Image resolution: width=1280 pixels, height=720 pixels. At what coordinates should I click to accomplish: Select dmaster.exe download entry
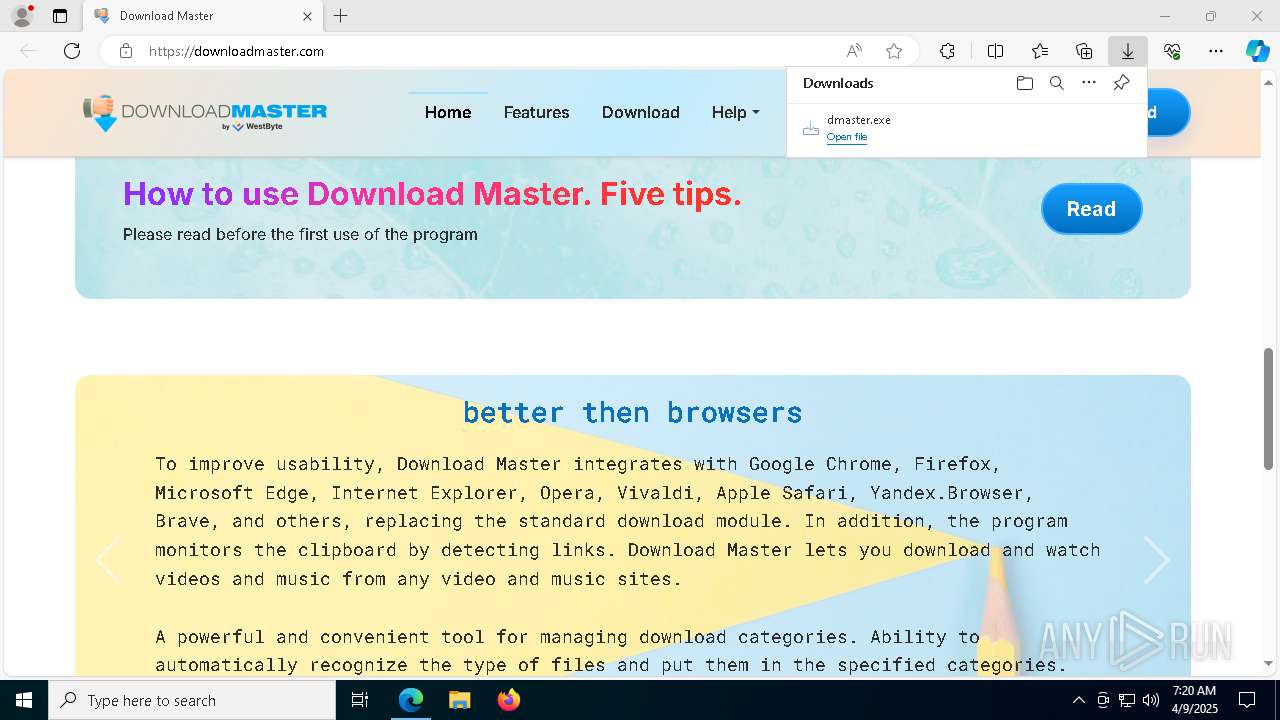[x=966, y=128]
